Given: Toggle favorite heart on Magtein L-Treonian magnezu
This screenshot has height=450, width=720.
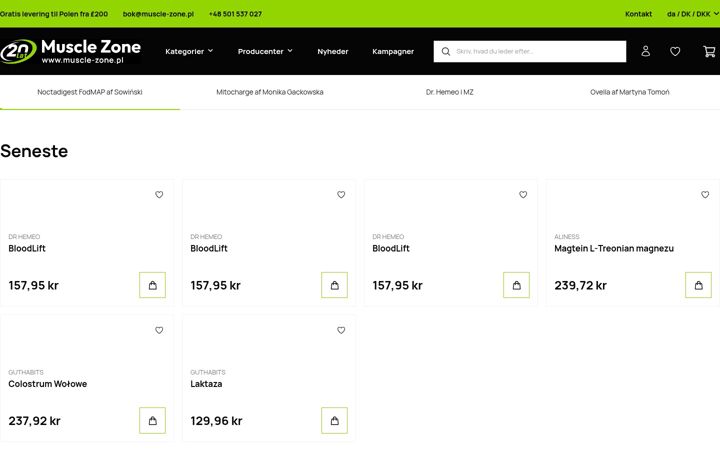Looking at the screenshot, I should coord(705,195).
